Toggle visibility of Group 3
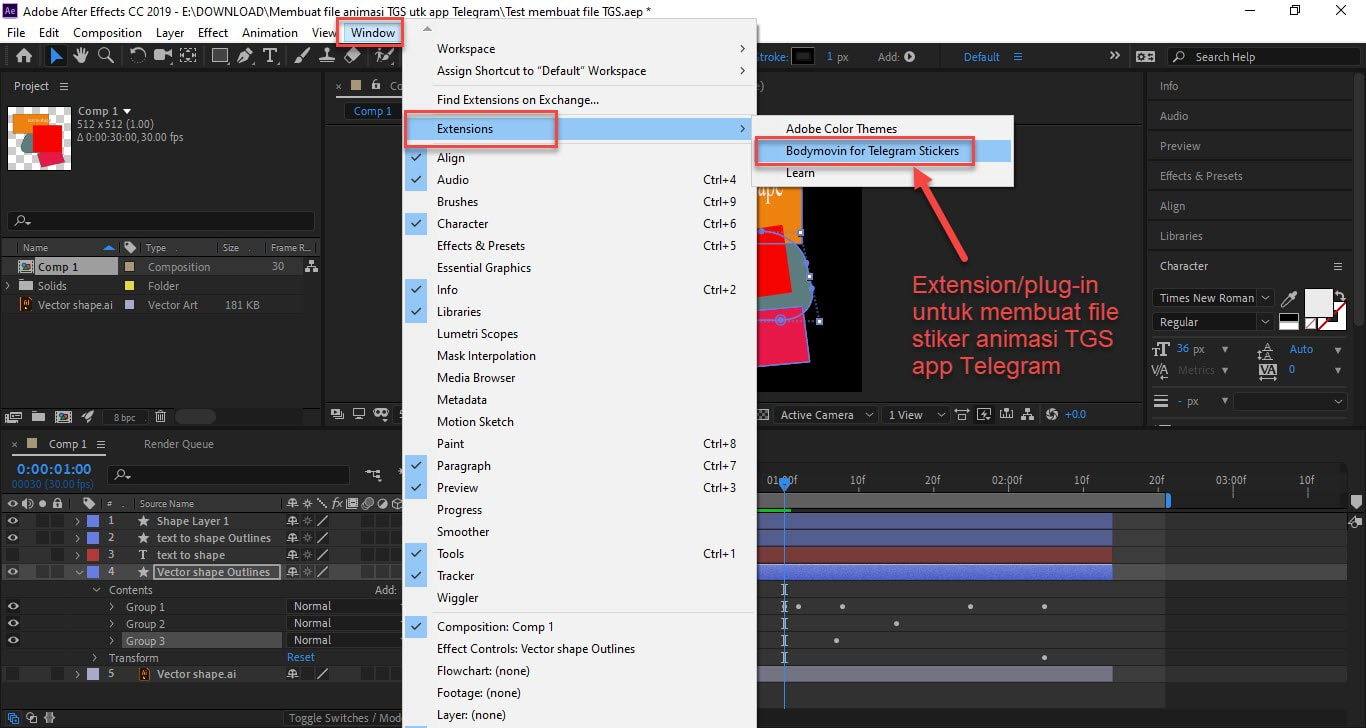Image resolution: width=1366 pixels, height=728 pixels. [13, 640]
